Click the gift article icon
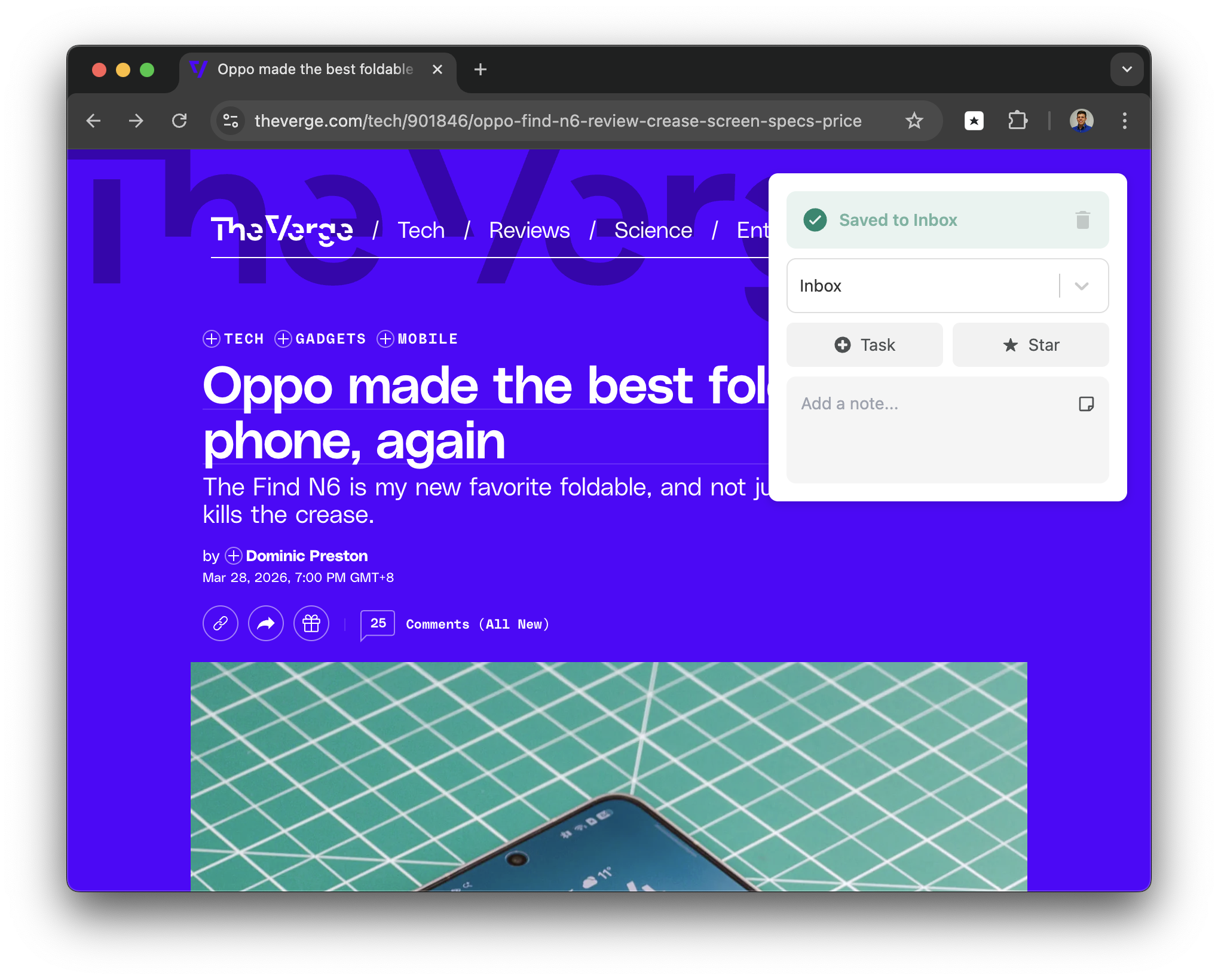Image resolution: width=1218 pixels, height=980 pixels. click(311, 623)
